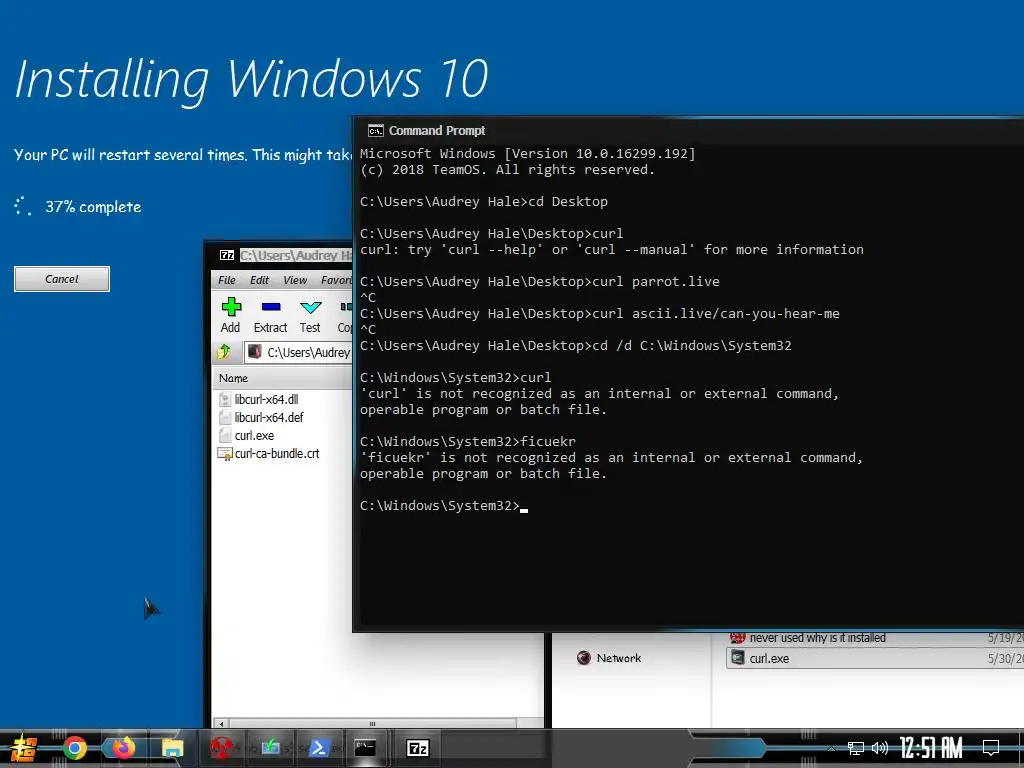Open the Action Center notification icon
Viewport: 1024px width, 768px height.
point(991,748)
